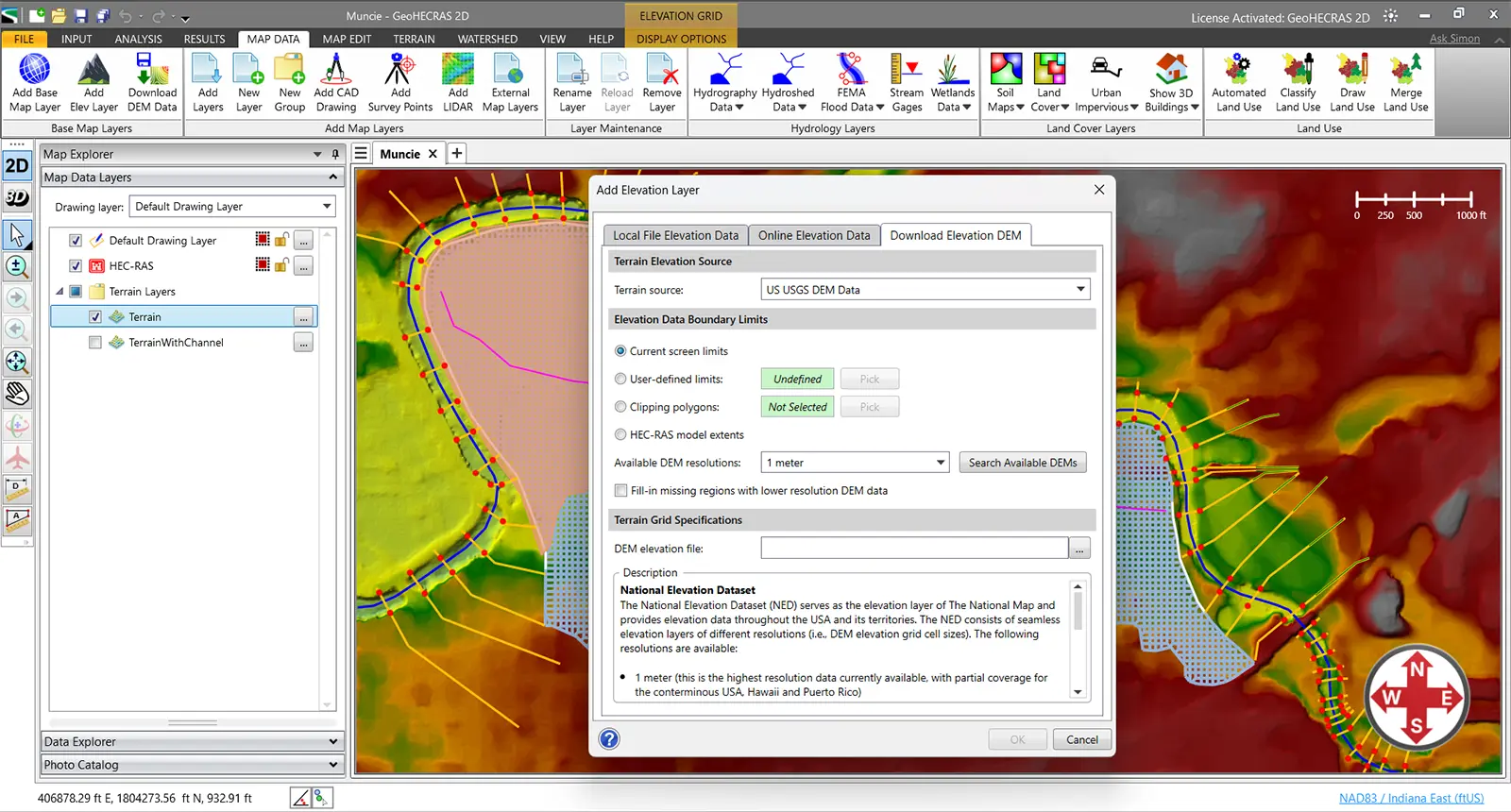Click Add Survey Points icon
Image resolution: width=1511 pixels, height=812 pixels.
point(399,83)
